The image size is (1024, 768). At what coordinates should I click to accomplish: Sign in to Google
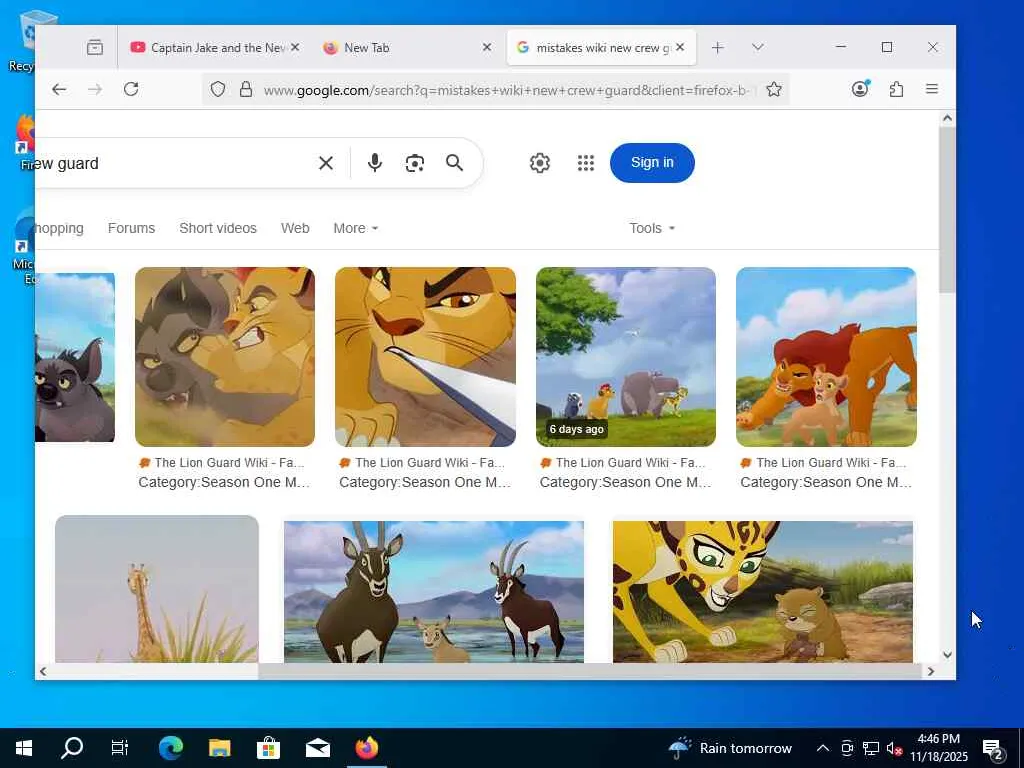coord(652,163)
